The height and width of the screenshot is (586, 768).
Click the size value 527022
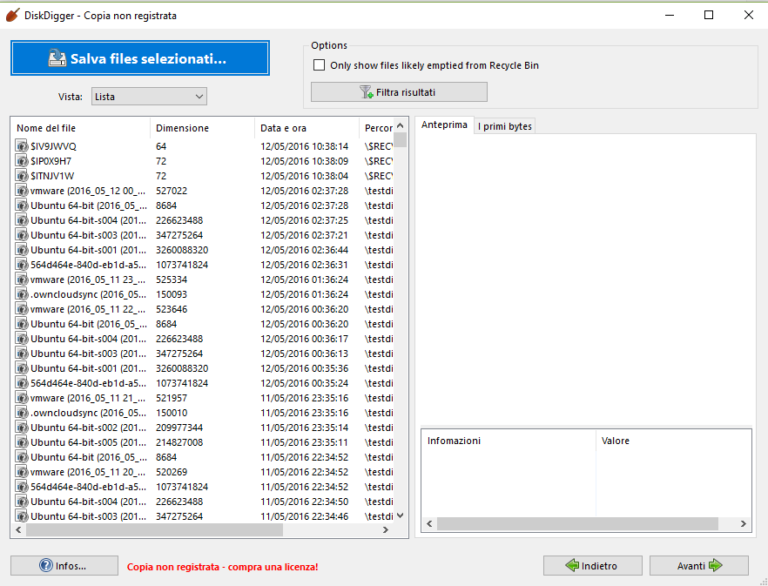click(171, 191)
